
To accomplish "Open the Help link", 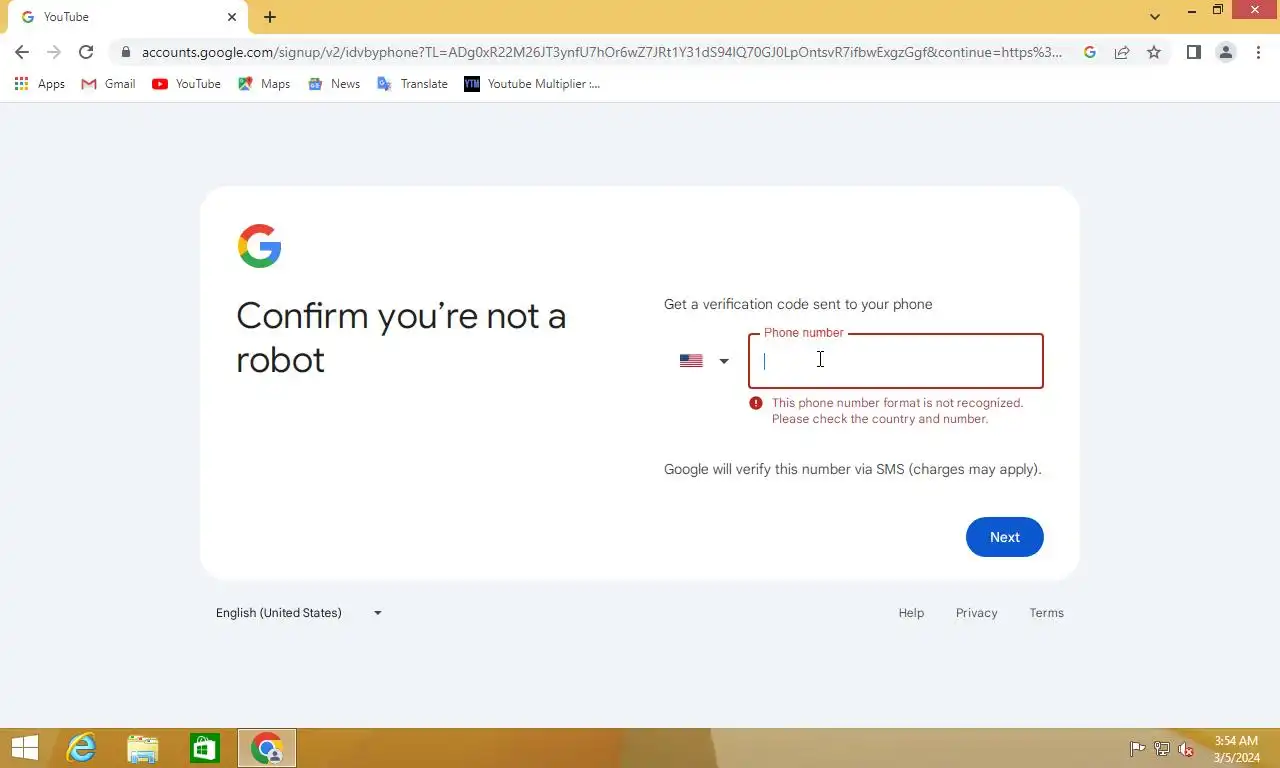I will pos(911,613).
